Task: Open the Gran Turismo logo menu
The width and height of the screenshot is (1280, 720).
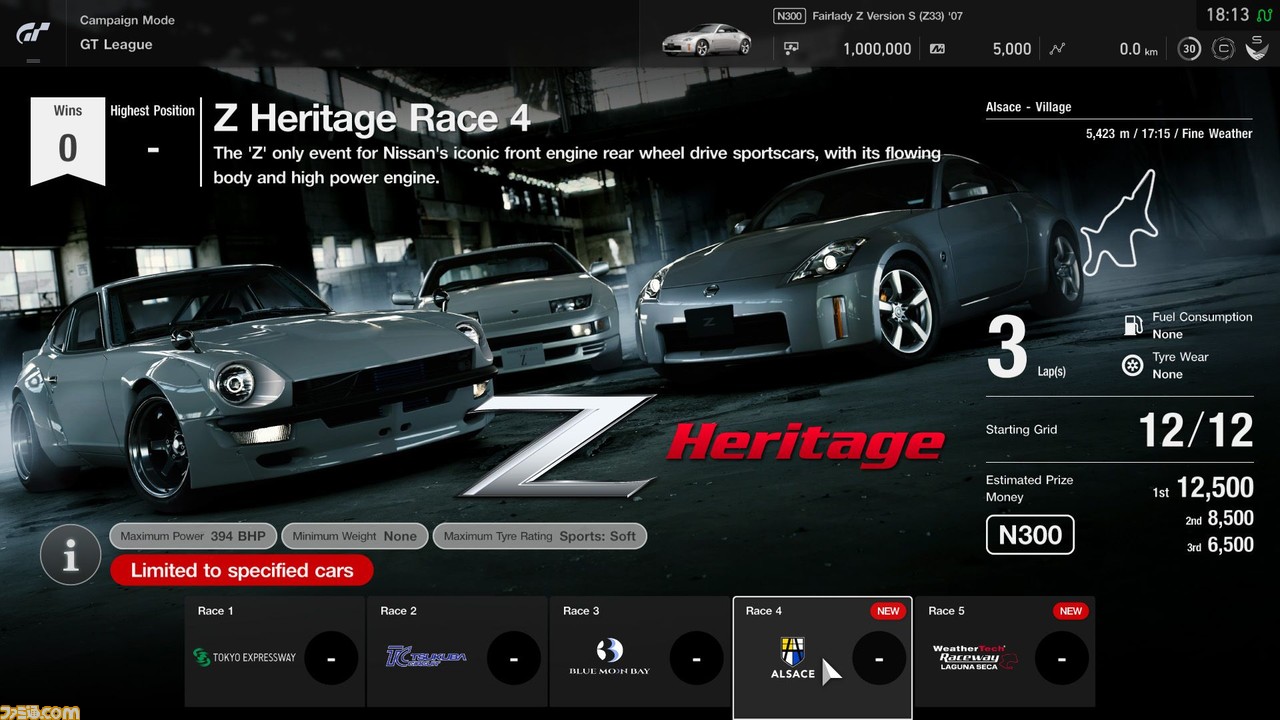Action: (32, 36)
